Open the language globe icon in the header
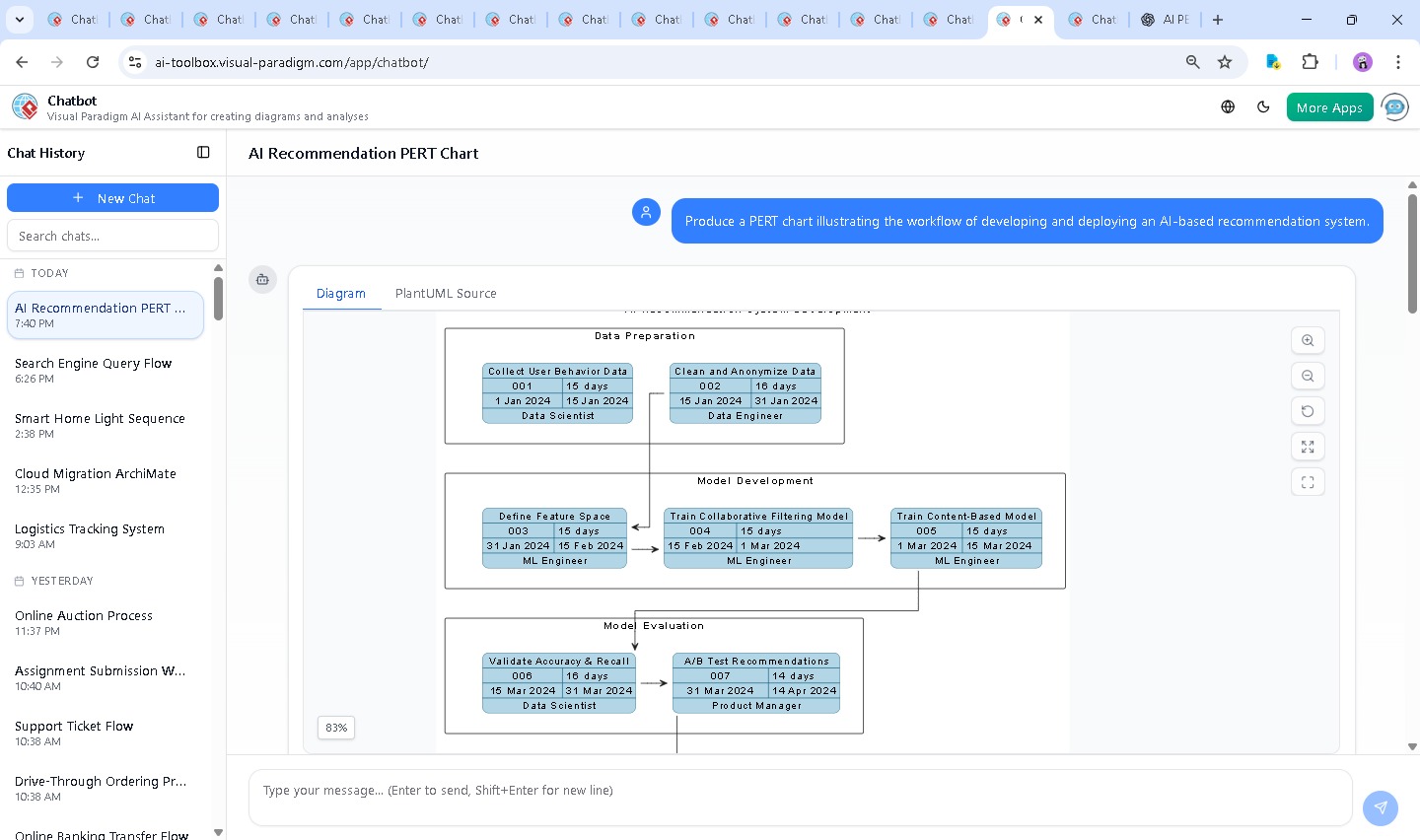The image size is (1420, 840). click(1228, 106)
